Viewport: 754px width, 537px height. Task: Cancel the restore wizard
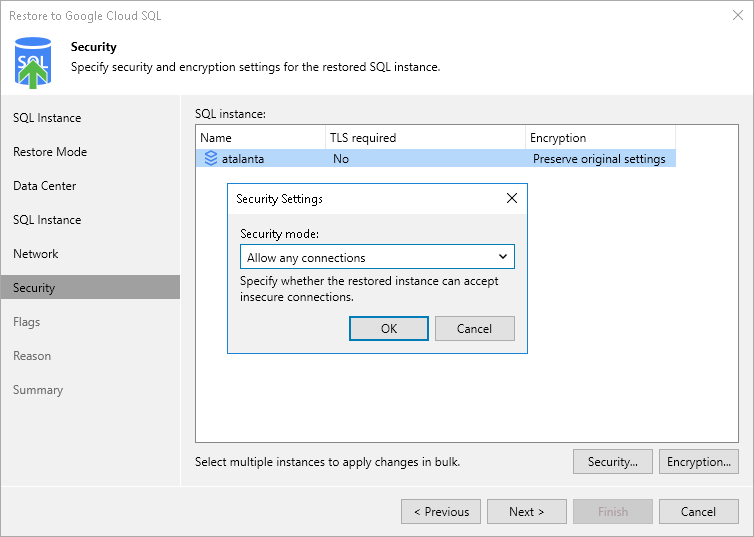[698, 512]
